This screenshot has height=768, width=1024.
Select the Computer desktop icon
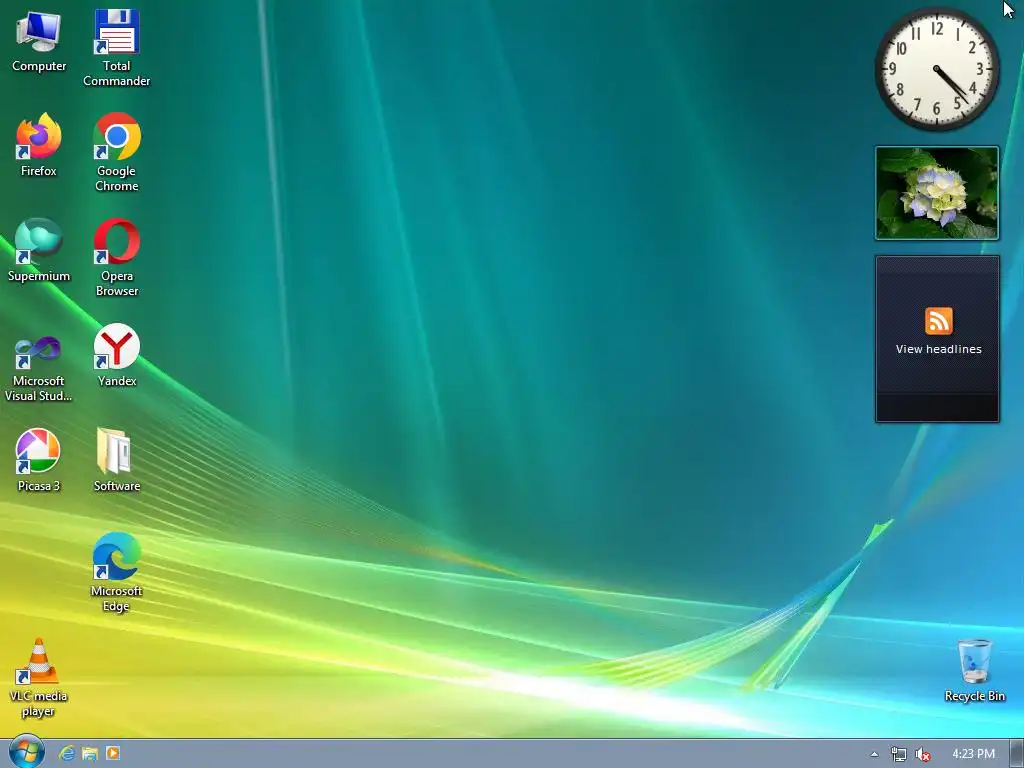39,42
